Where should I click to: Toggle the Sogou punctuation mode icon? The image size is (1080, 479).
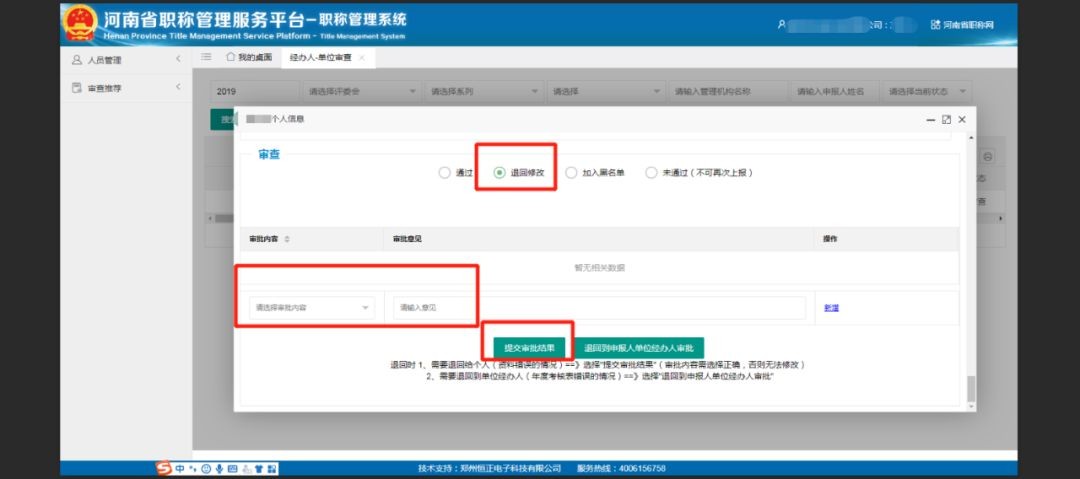click(x=193, y=469)
